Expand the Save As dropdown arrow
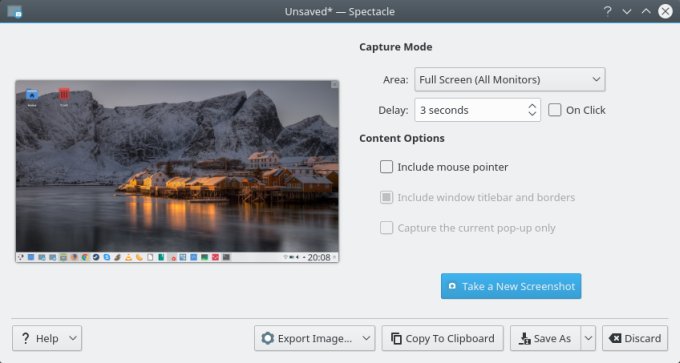The width and height of the screenshot is (680, 363). tap(588, 338)
